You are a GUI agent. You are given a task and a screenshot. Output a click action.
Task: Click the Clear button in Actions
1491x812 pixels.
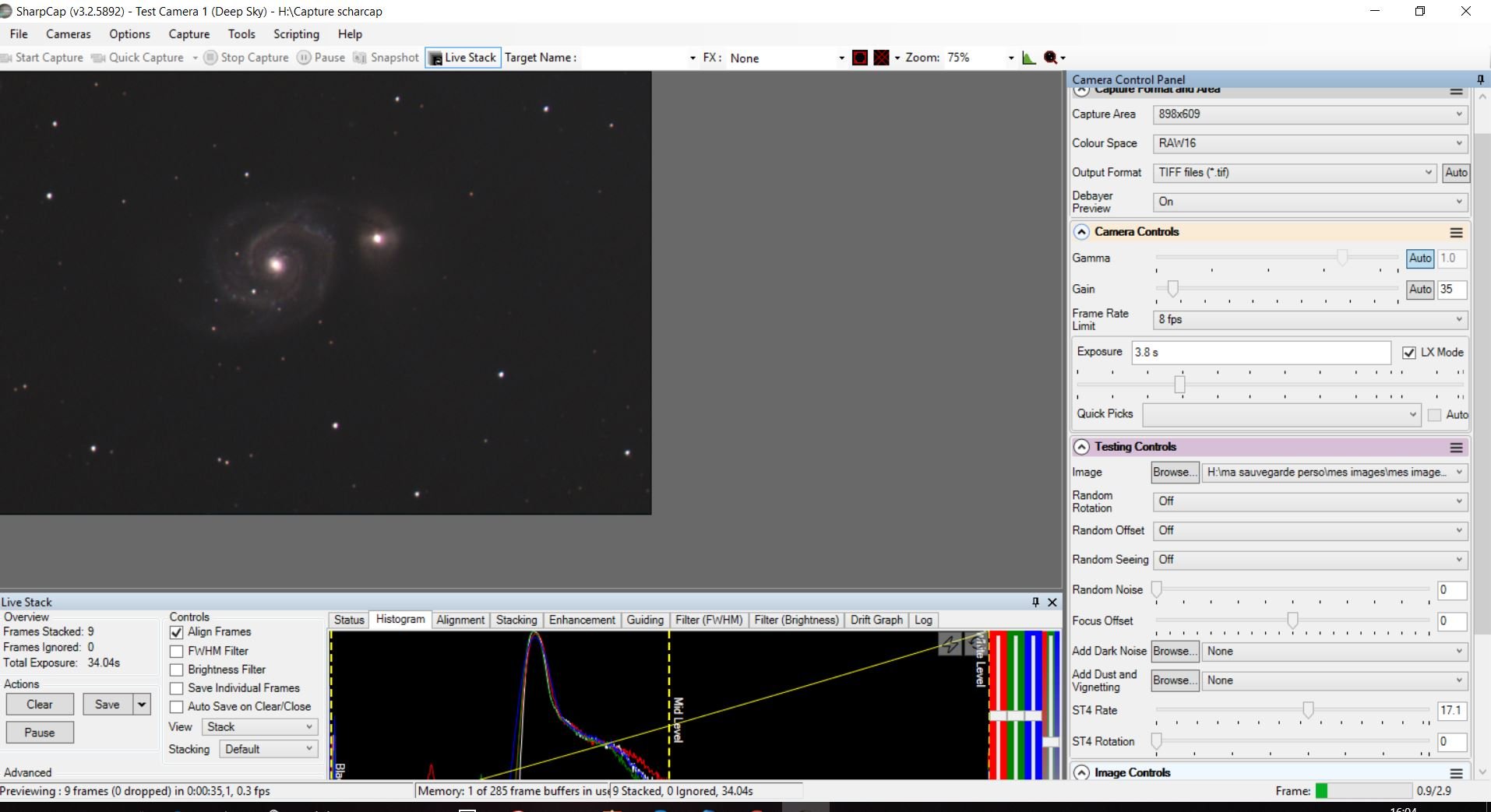click(x=40, y=705)
